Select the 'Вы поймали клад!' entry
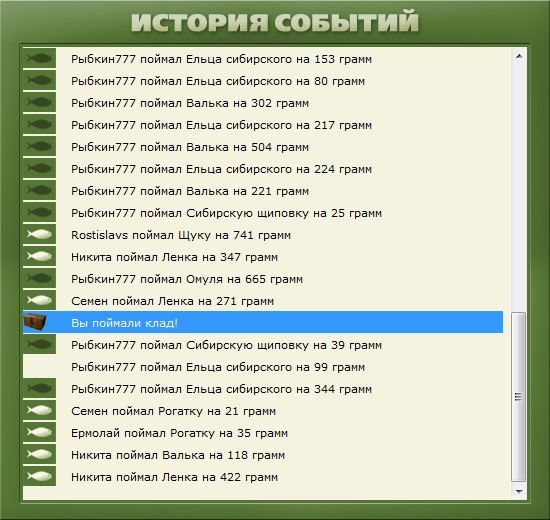This screenshot has height=520, width=550. [263, 322]
